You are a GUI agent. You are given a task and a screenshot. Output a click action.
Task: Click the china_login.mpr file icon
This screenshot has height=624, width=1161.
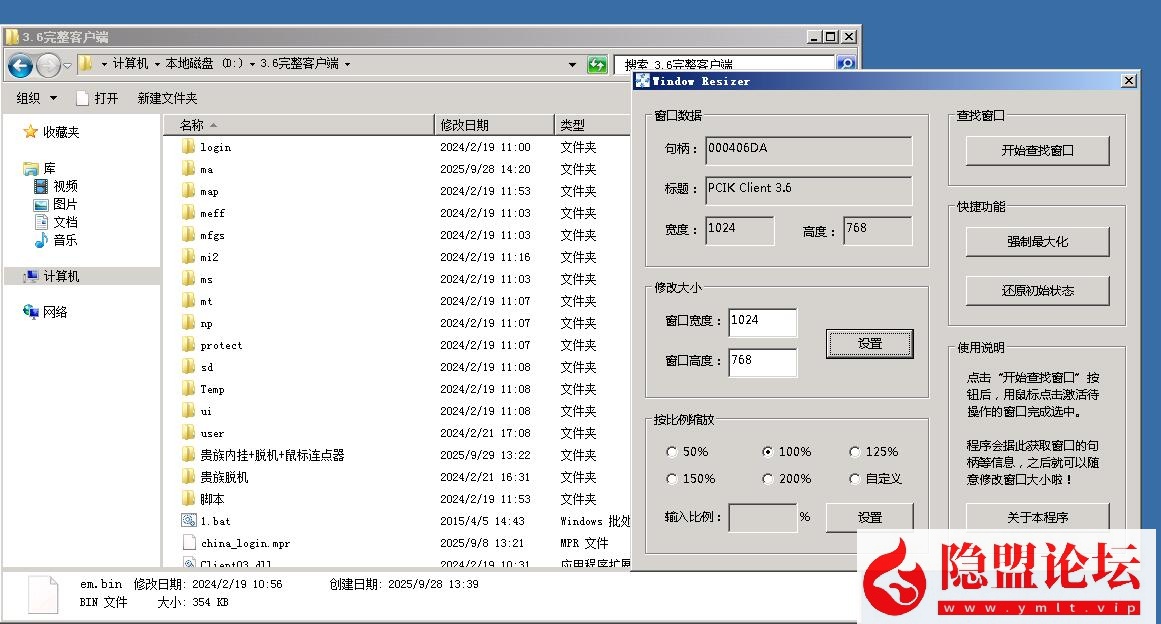click(x=188, y=543)
